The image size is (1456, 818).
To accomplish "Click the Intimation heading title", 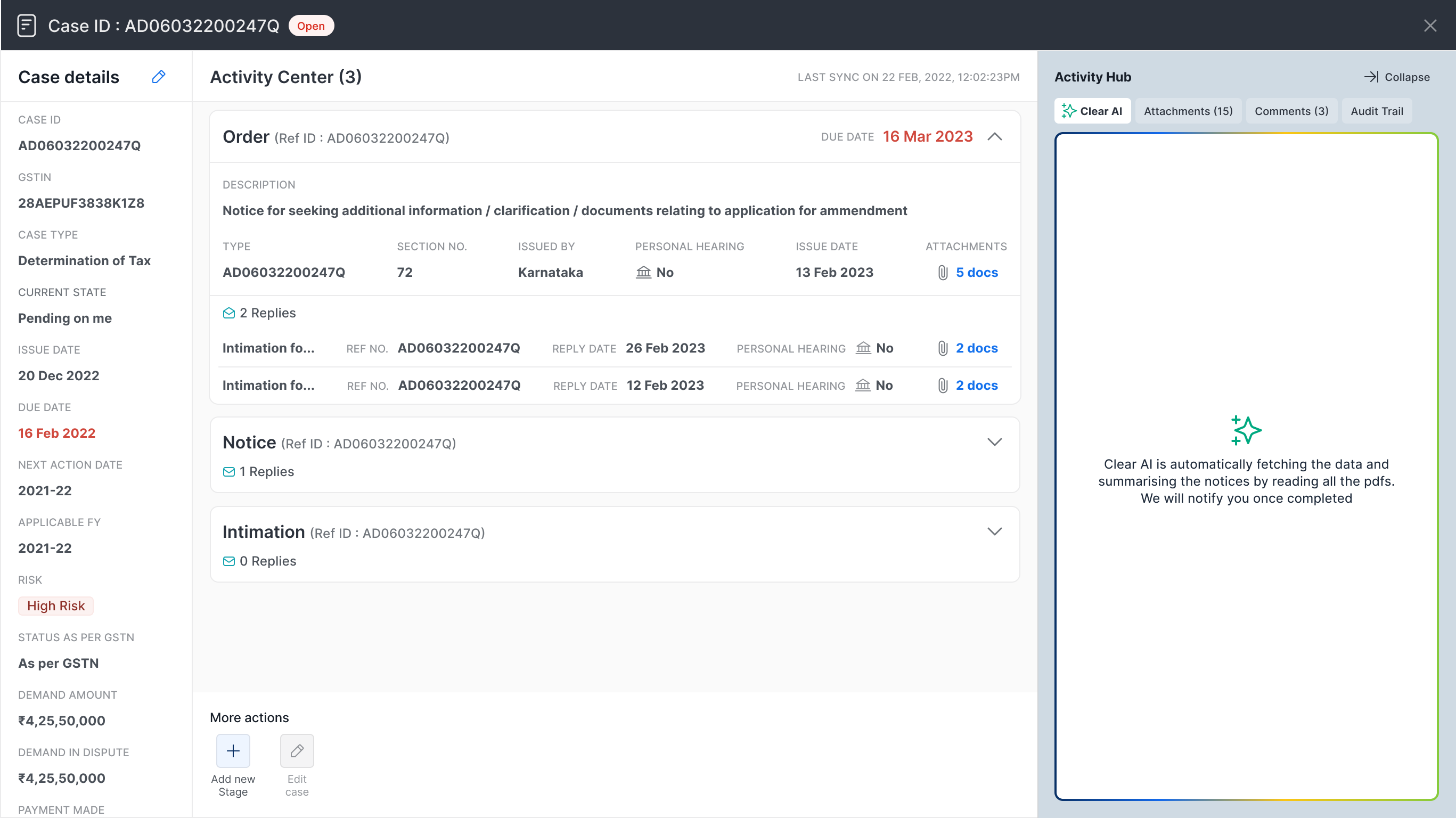I will [x=264, y=532].
